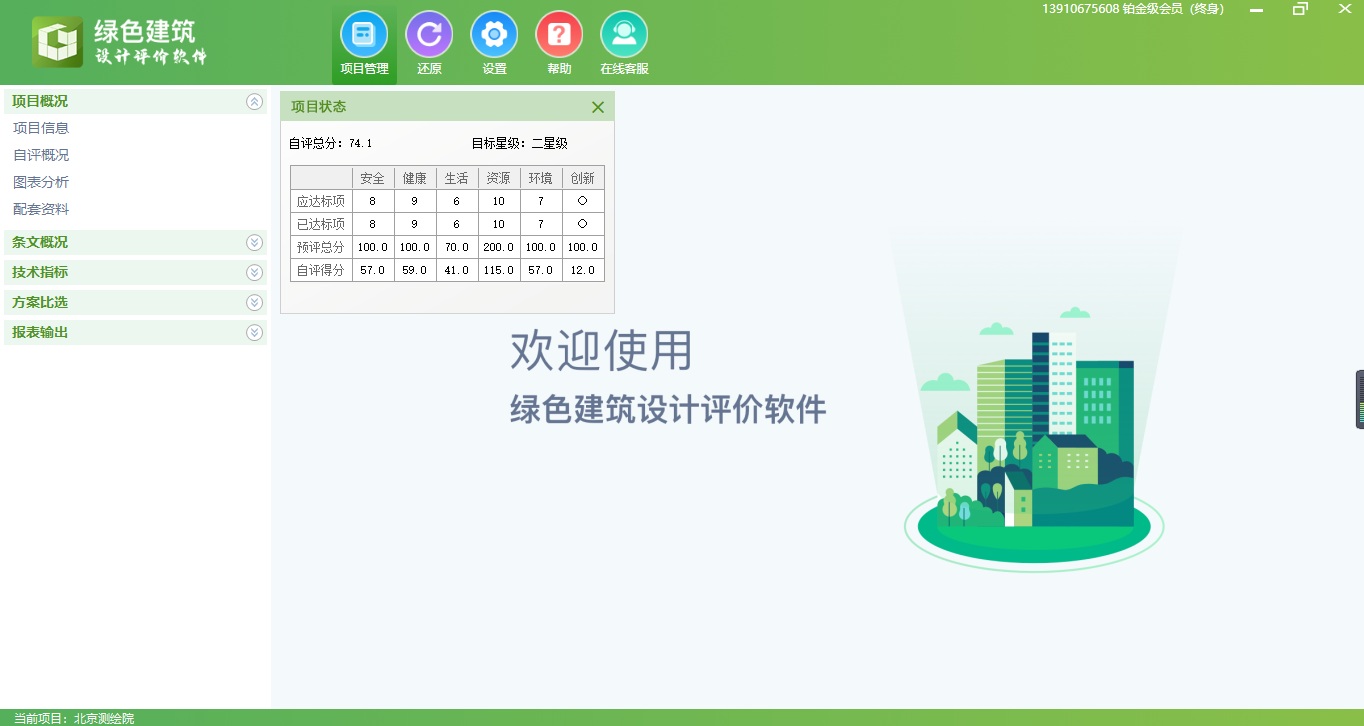Screen dimensions: 1364x726
Task: Click the 方案比选 section header
Action: (135, 302)
